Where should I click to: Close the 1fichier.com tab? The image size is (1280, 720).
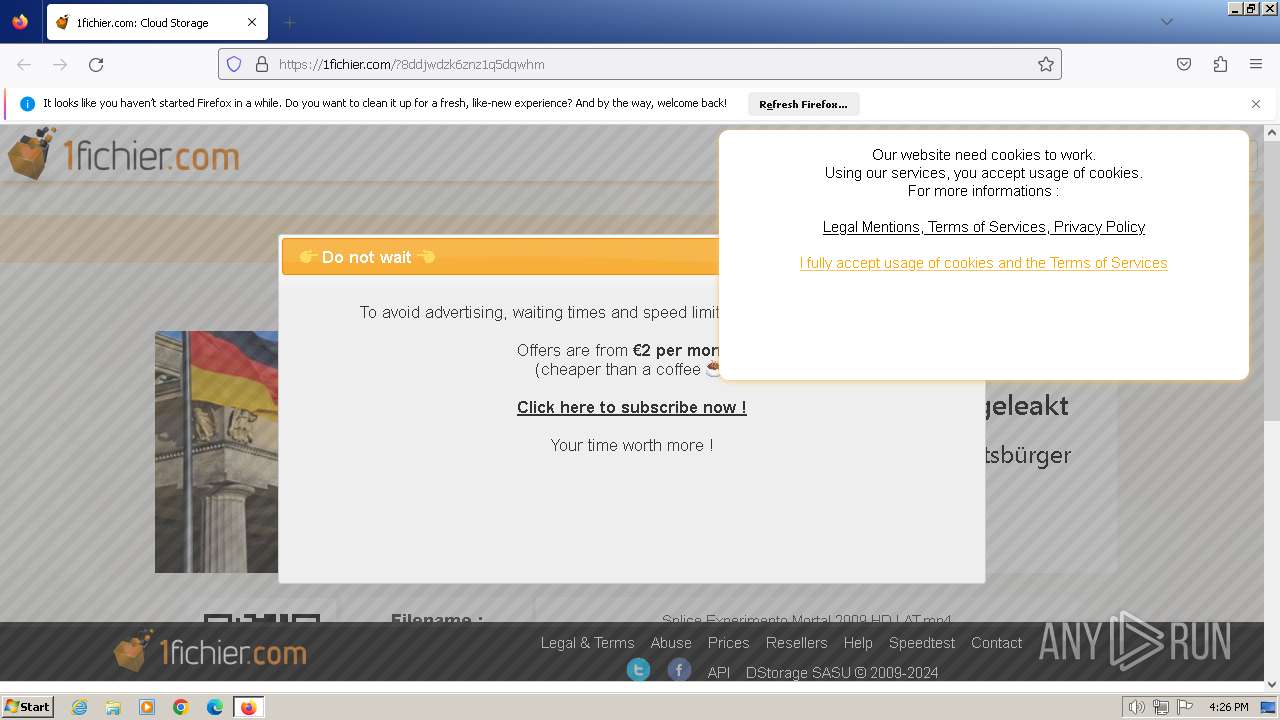pyautogui.click(x=252, y=22)
